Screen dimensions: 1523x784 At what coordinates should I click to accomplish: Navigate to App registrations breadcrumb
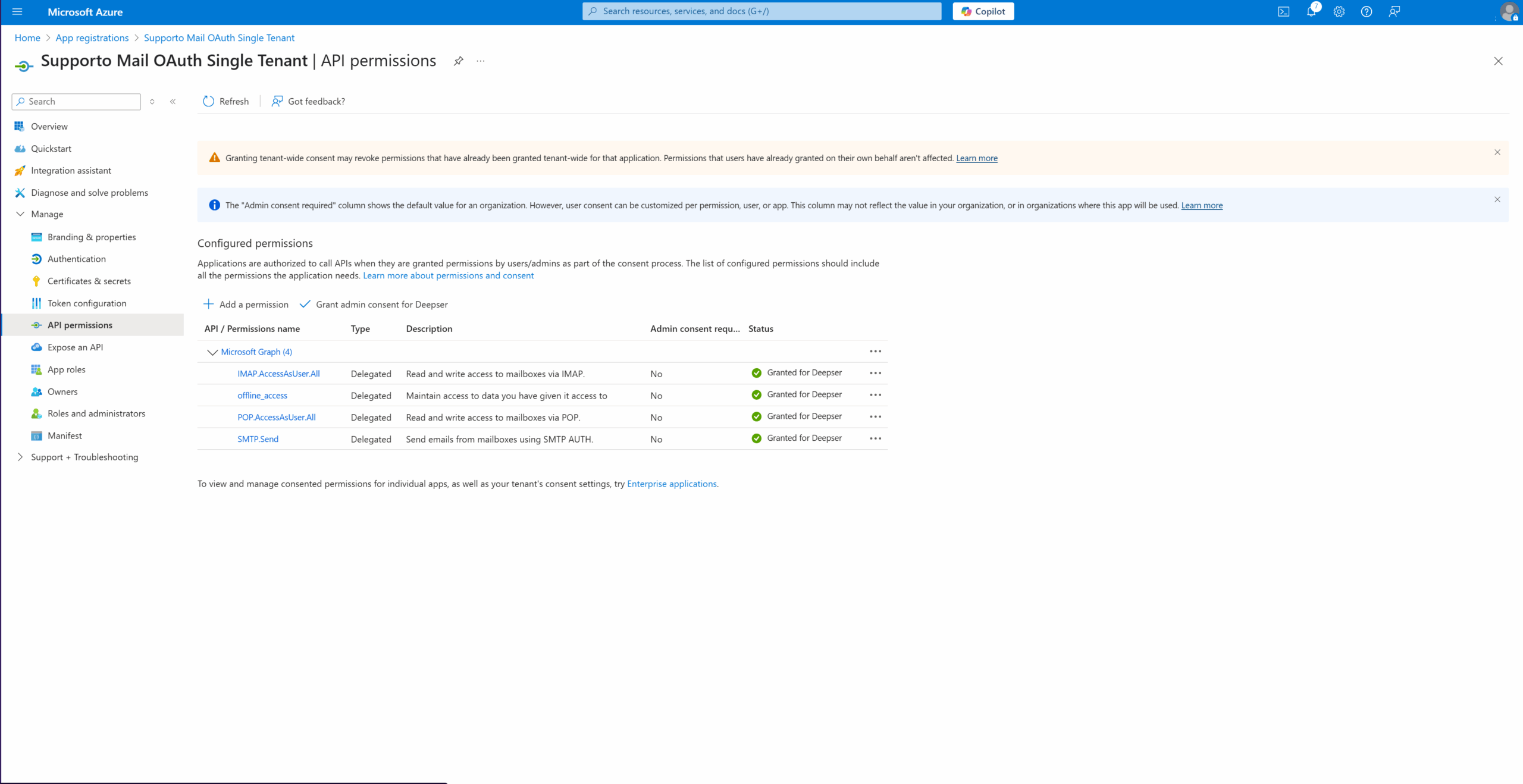(x=92, y=38)
